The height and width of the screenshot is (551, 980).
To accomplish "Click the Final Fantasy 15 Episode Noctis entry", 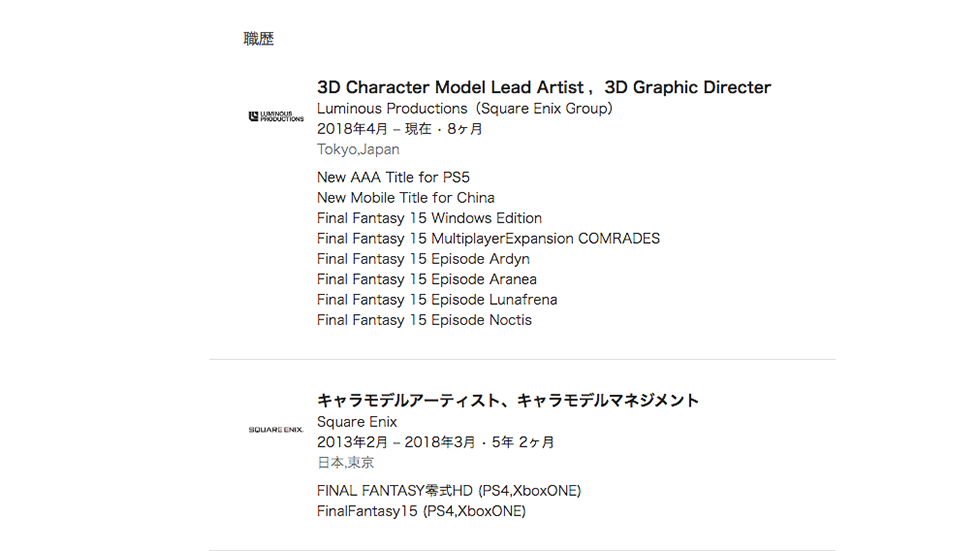I will pos(424,320).
